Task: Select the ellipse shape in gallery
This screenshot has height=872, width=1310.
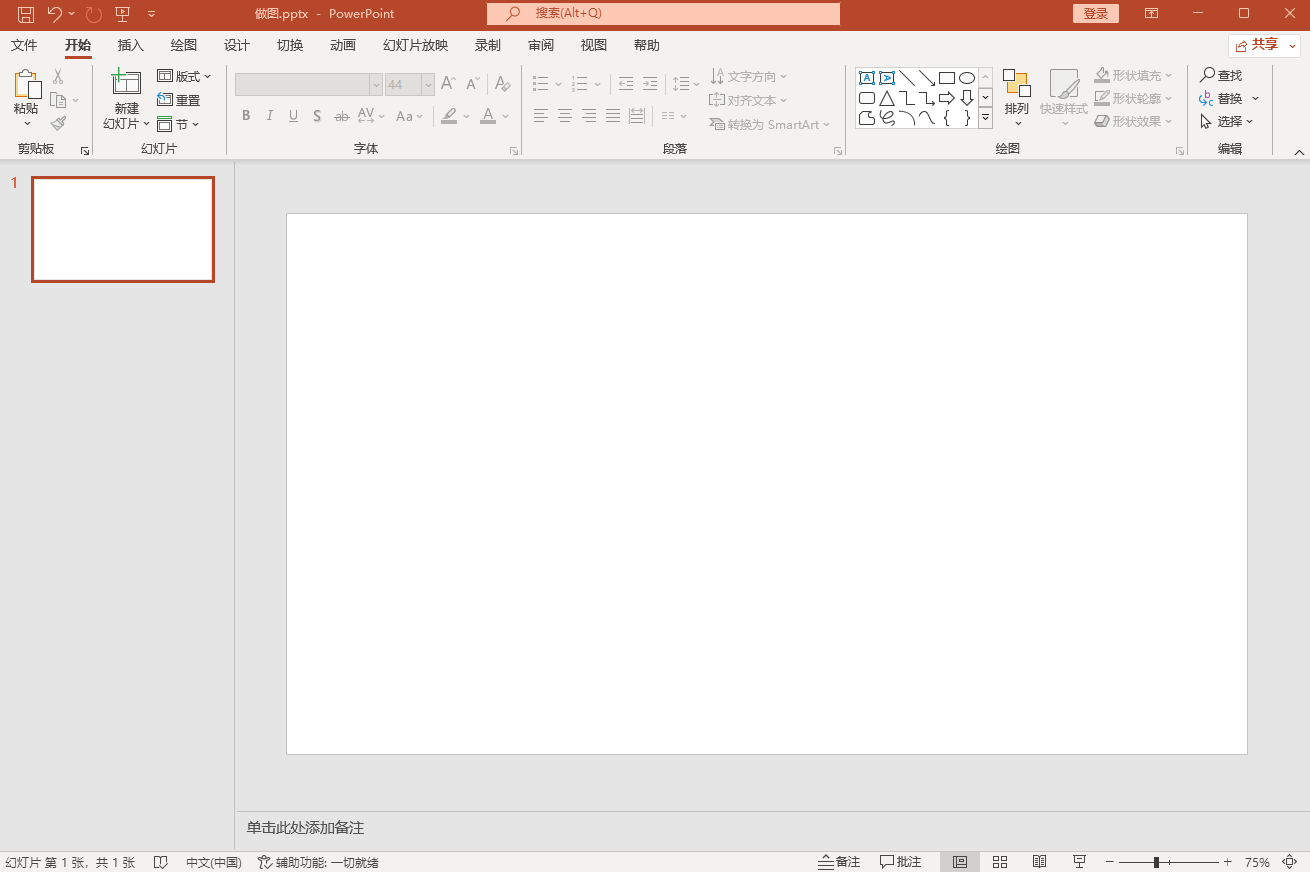Action: point(967,78)
